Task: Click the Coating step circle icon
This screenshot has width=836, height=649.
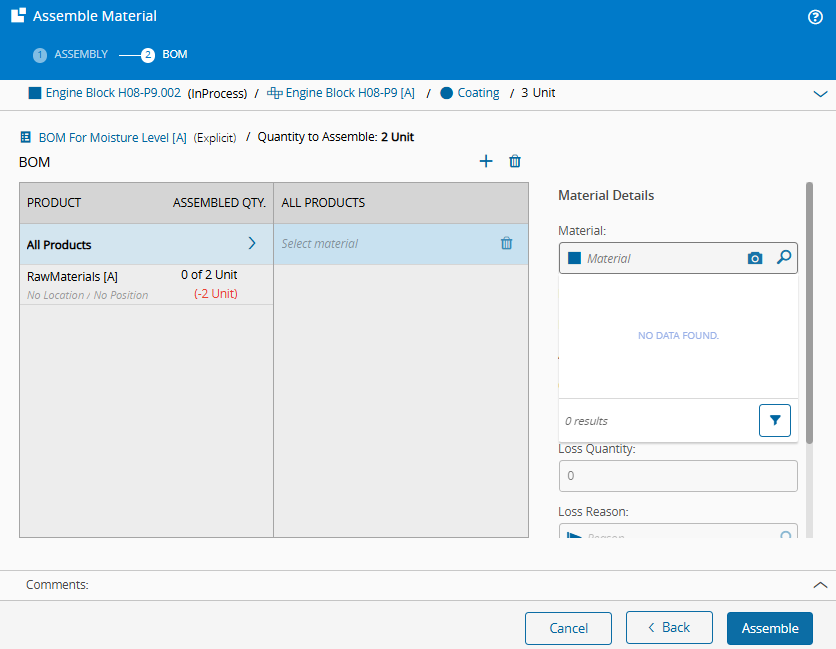Action: pos(446,93)
